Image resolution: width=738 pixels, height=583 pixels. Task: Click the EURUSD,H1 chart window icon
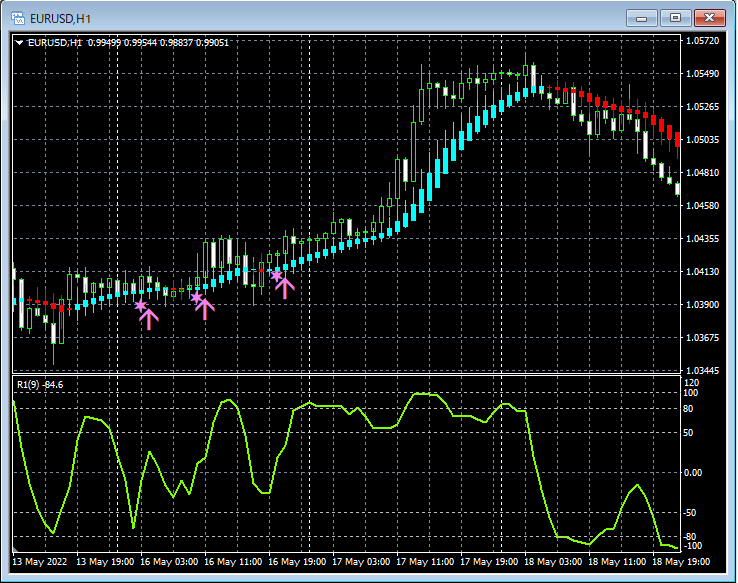click(x=18, y=18)
